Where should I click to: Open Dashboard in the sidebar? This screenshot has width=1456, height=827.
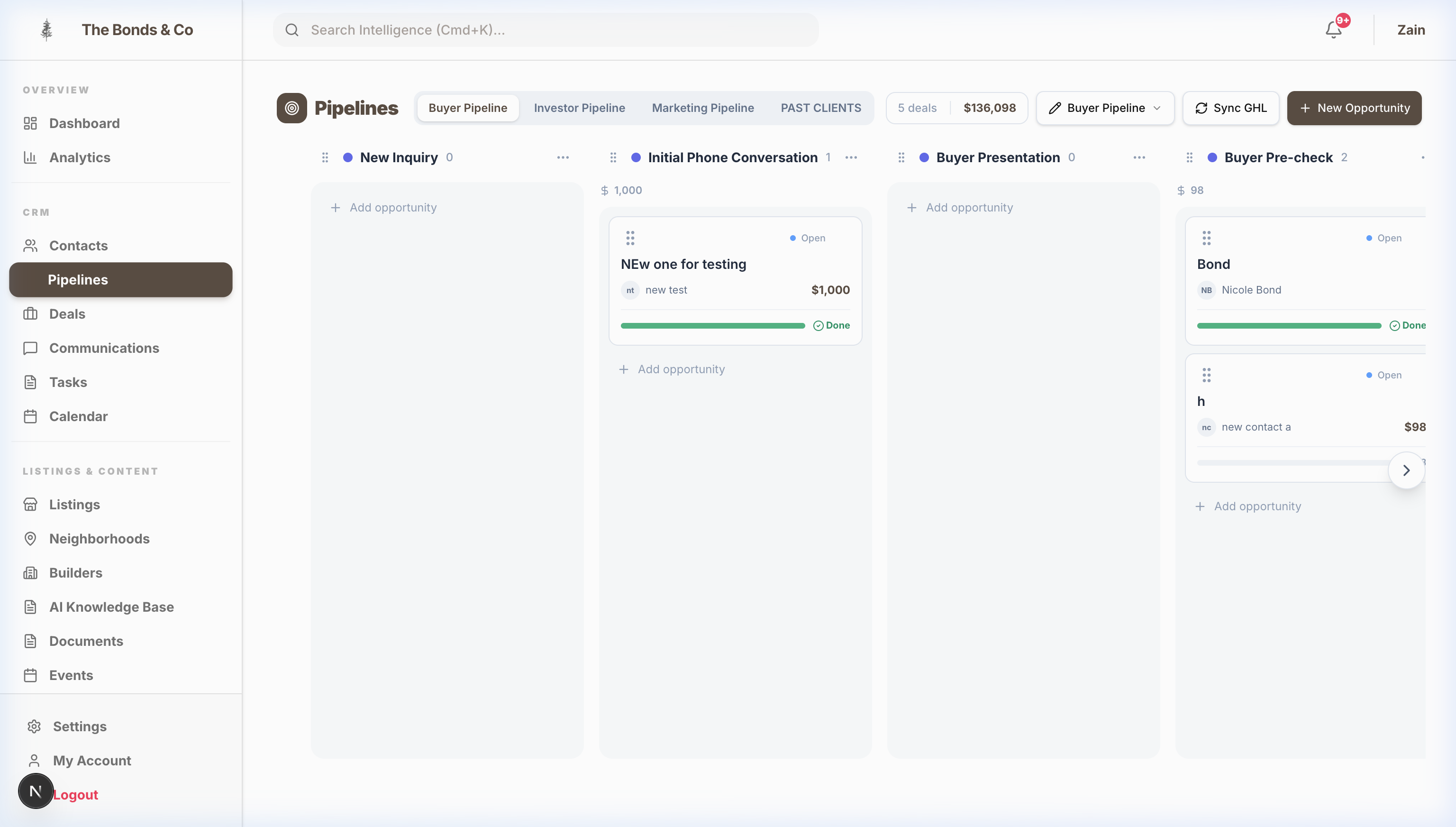pos(121,123)
